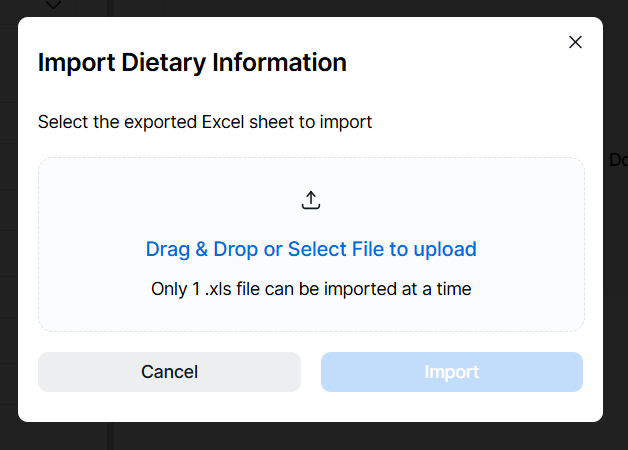
Task: Click the words 'Drag & Drop' in blue
Action: pyautogui.click(x=201, y=249)
